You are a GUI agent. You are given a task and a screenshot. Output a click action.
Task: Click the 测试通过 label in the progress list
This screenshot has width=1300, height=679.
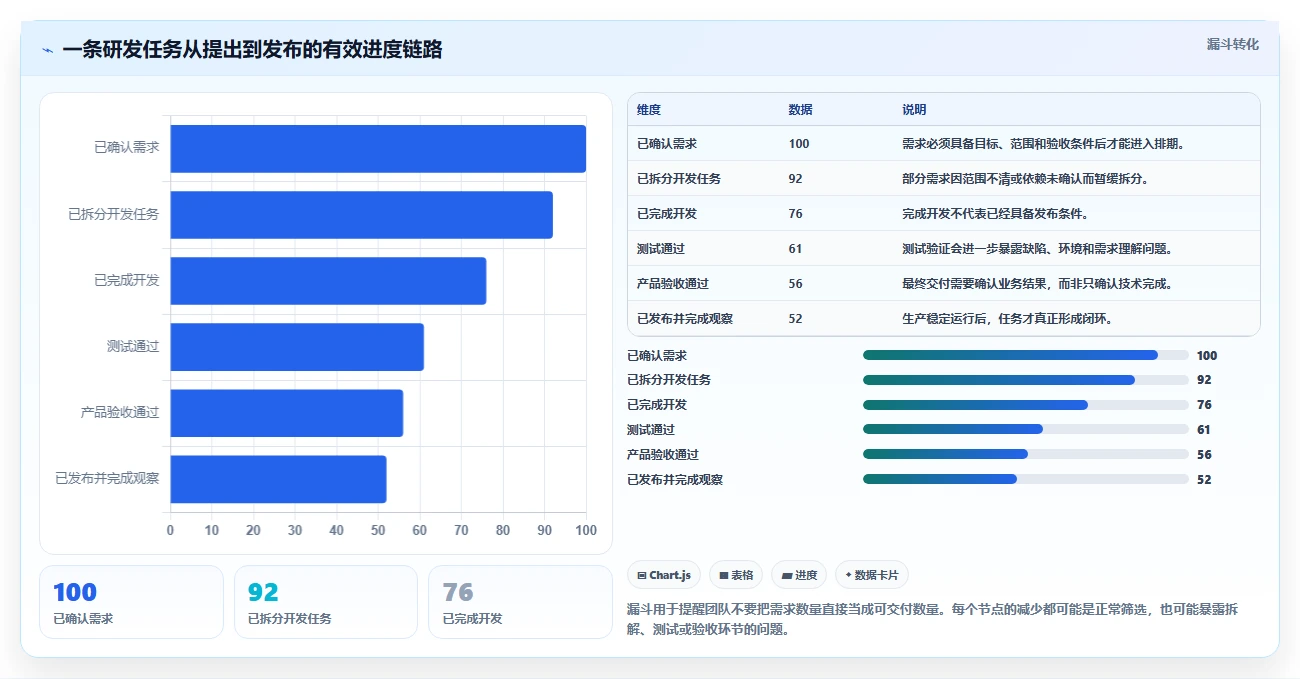[651, 429]
